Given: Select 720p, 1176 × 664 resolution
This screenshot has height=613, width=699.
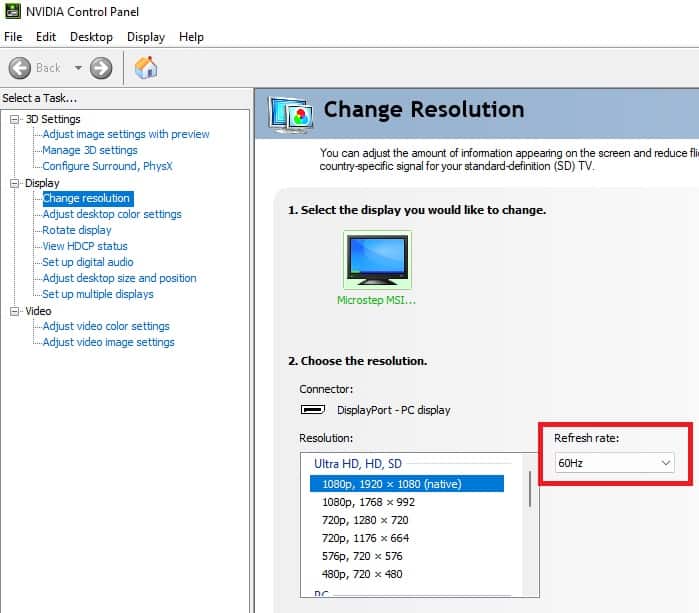Looking at the screenshot, I should (365, 538).
